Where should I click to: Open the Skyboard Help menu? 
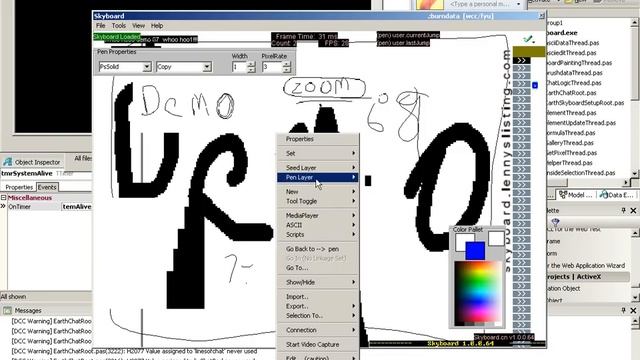157,26
